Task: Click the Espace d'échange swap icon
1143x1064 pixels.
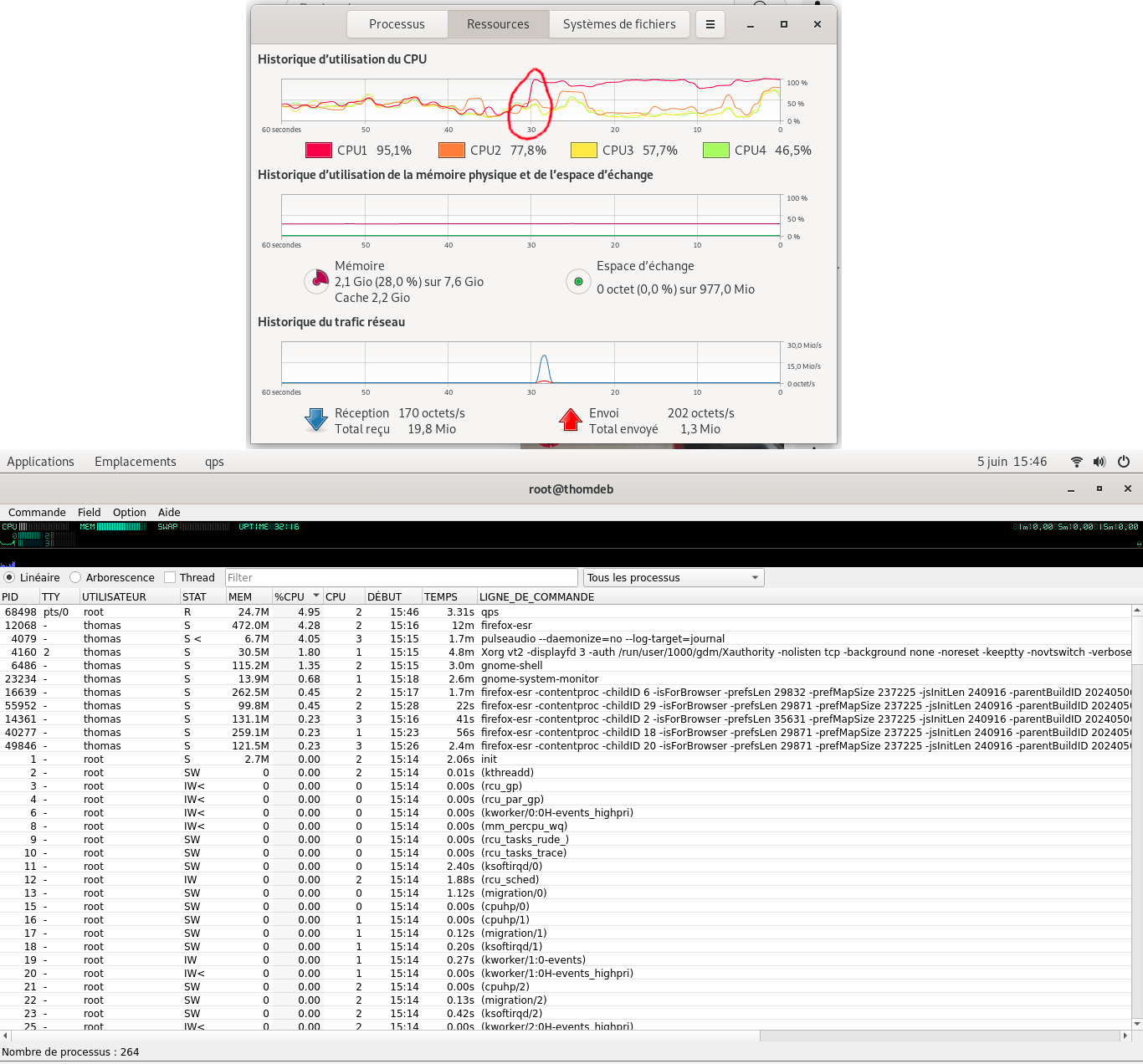Action: pos(578,282)
